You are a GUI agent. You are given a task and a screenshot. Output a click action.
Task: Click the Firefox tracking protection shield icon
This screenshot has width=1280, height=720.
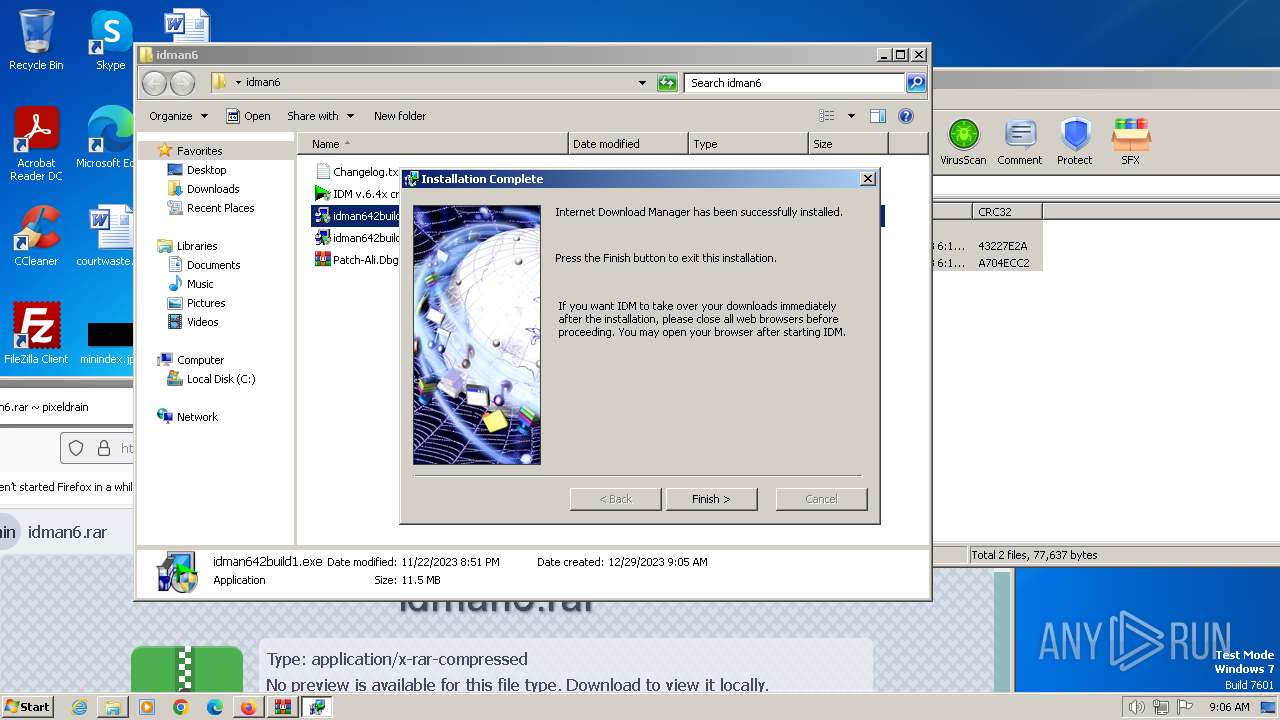click(x=76, y=449)
